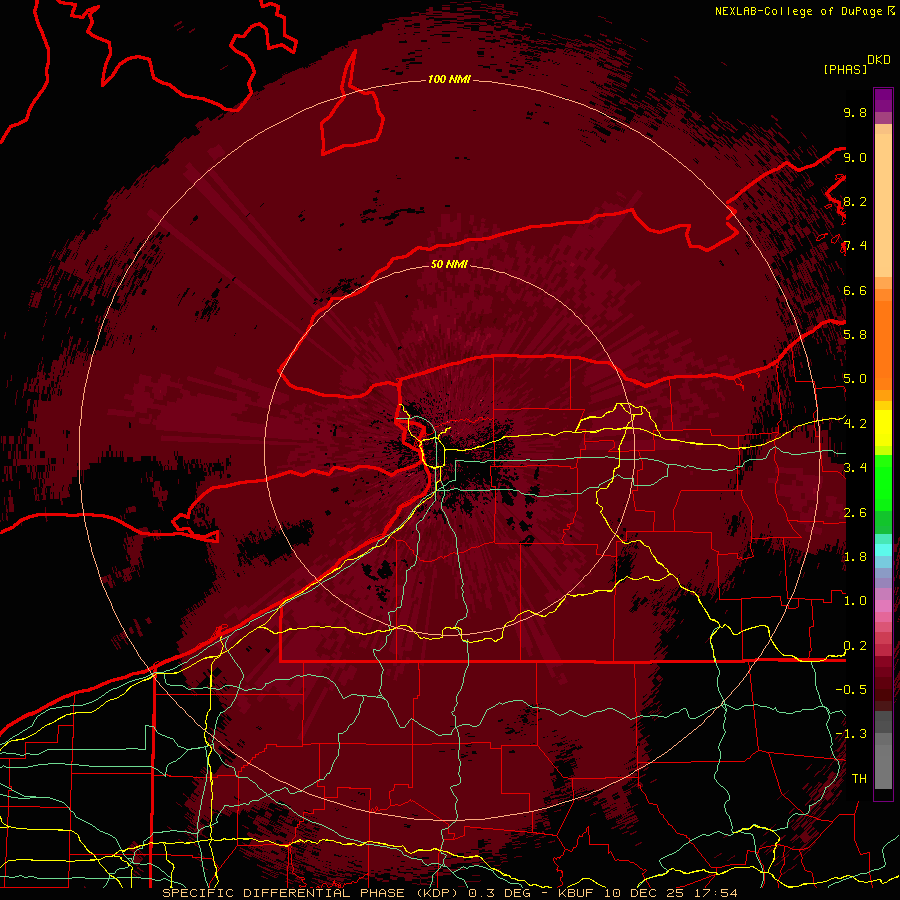
Task: Click the cyan band in color bar
Action: tap(883, 550)
